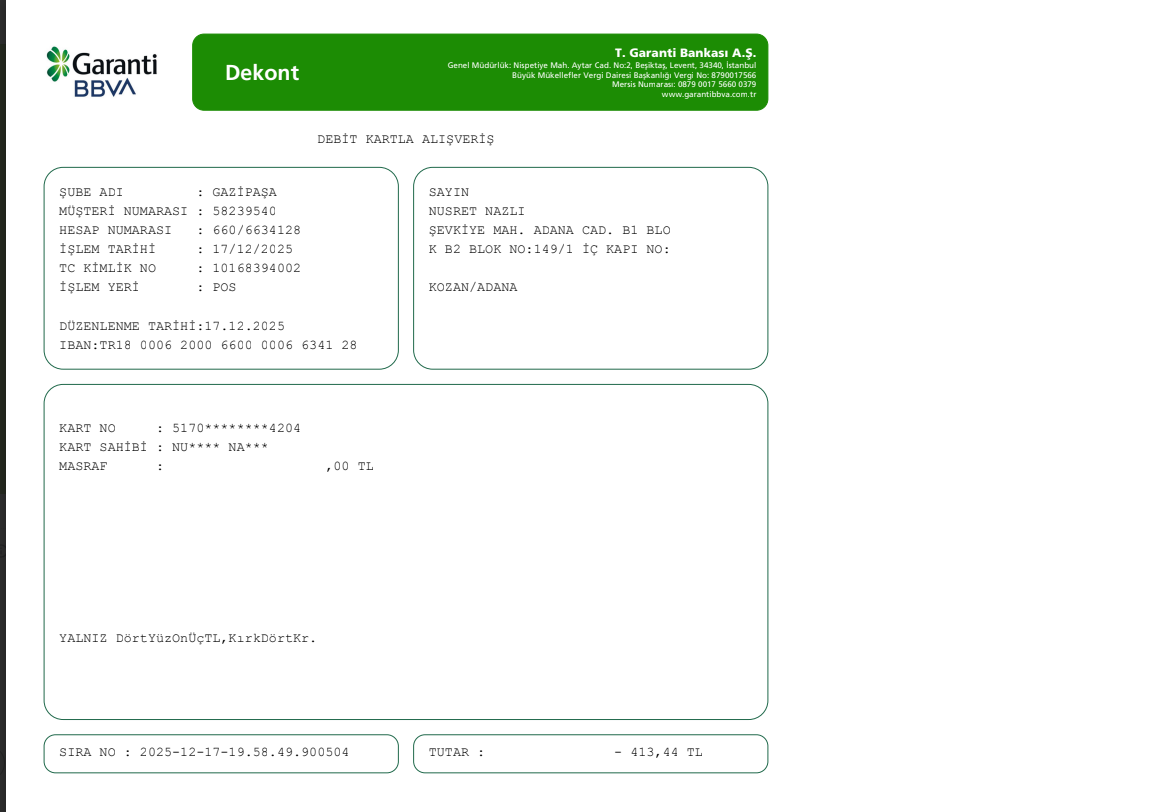Click the KART SAHİBİ label
This screenshot has width=1152, height=812.
(103, 448)
